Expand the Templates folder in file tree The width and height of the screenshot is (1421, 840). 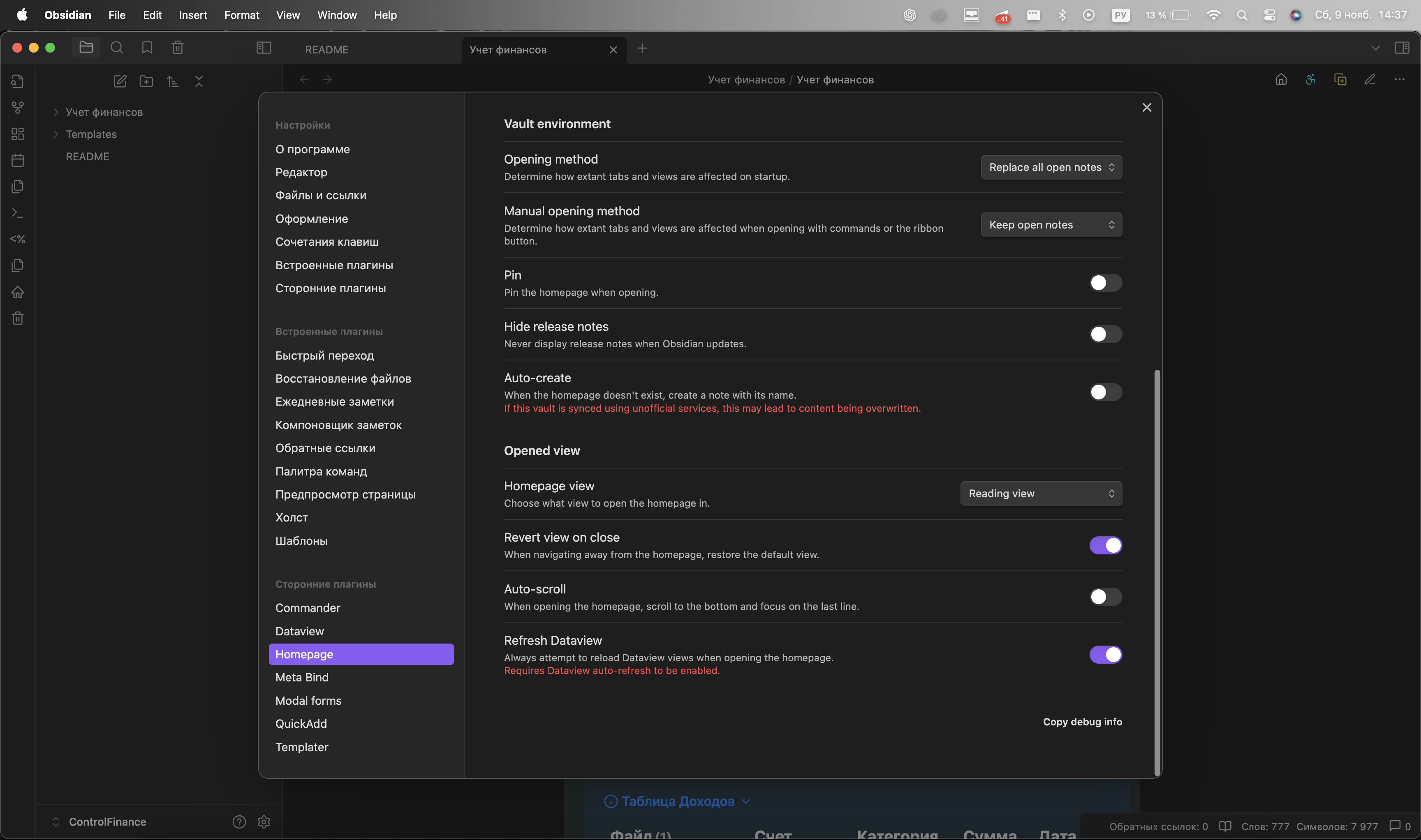click(90, 134)
